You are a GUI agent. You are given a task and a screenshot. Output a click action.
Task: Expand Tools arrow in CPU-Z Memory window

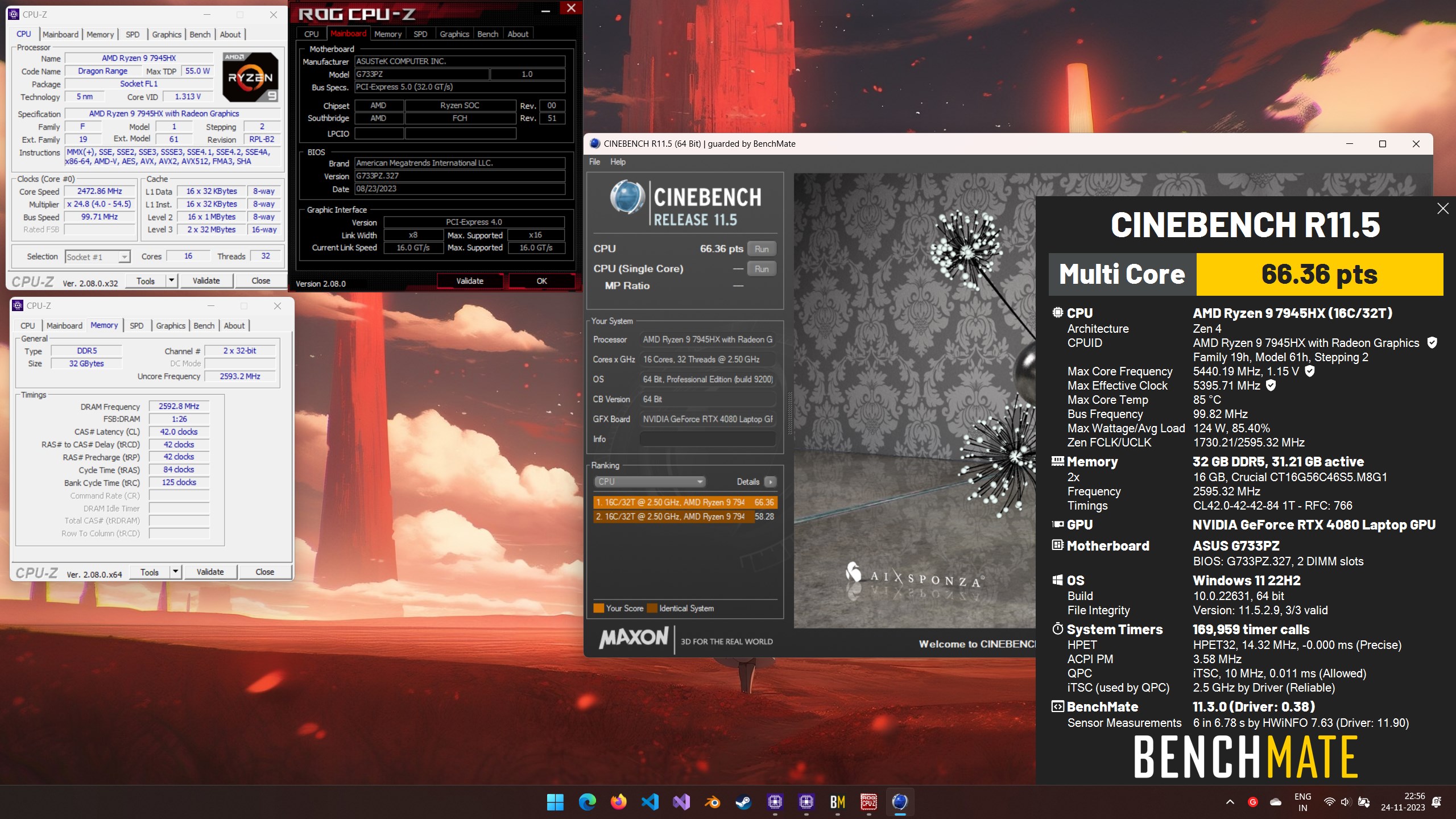(175, 572)
